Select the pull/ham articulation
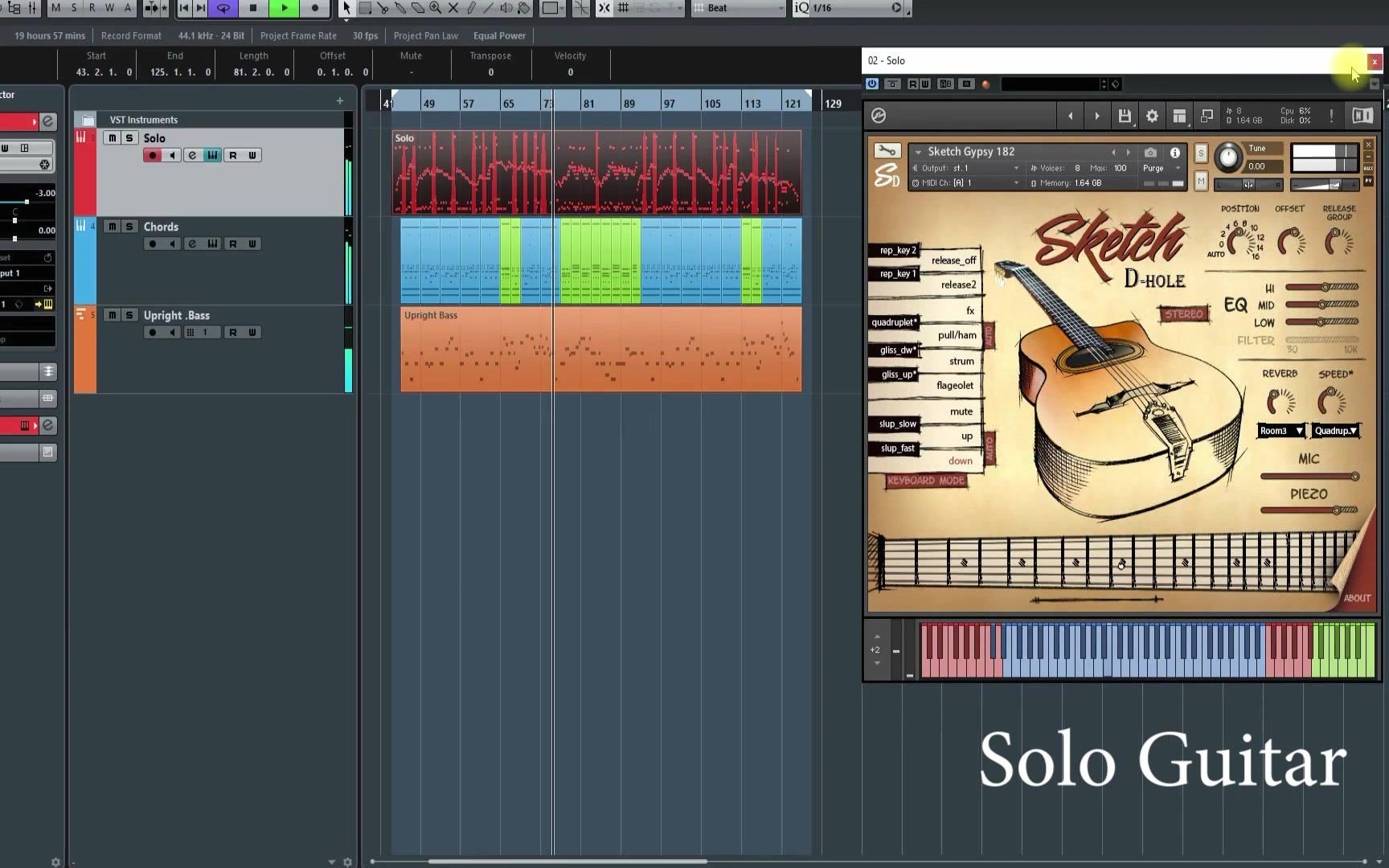Screen dimensions: 1389x868 click(x=957, y=335)
